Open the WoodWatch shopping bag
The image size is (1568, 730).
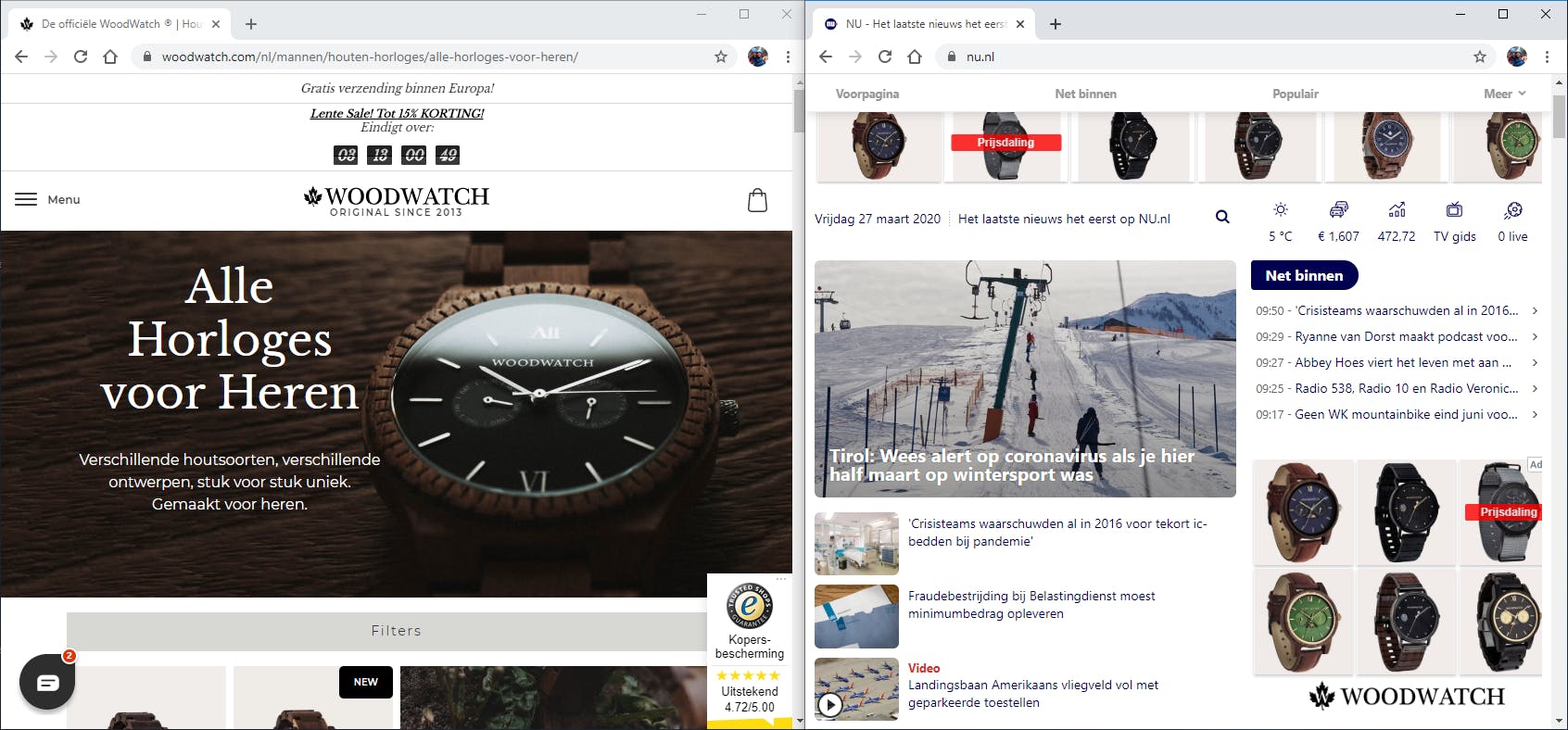click(757, 200)
